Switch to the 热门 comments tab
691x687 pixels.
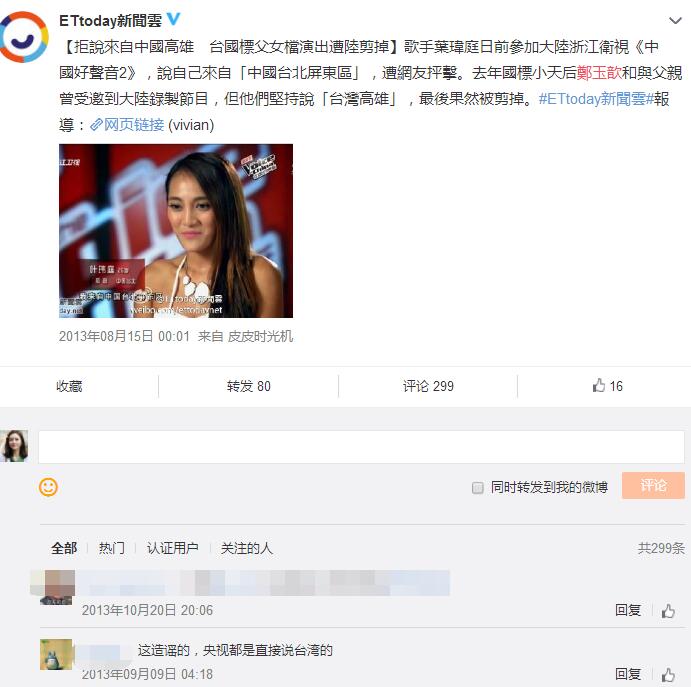pyautogui.click(x=111, y=548)
